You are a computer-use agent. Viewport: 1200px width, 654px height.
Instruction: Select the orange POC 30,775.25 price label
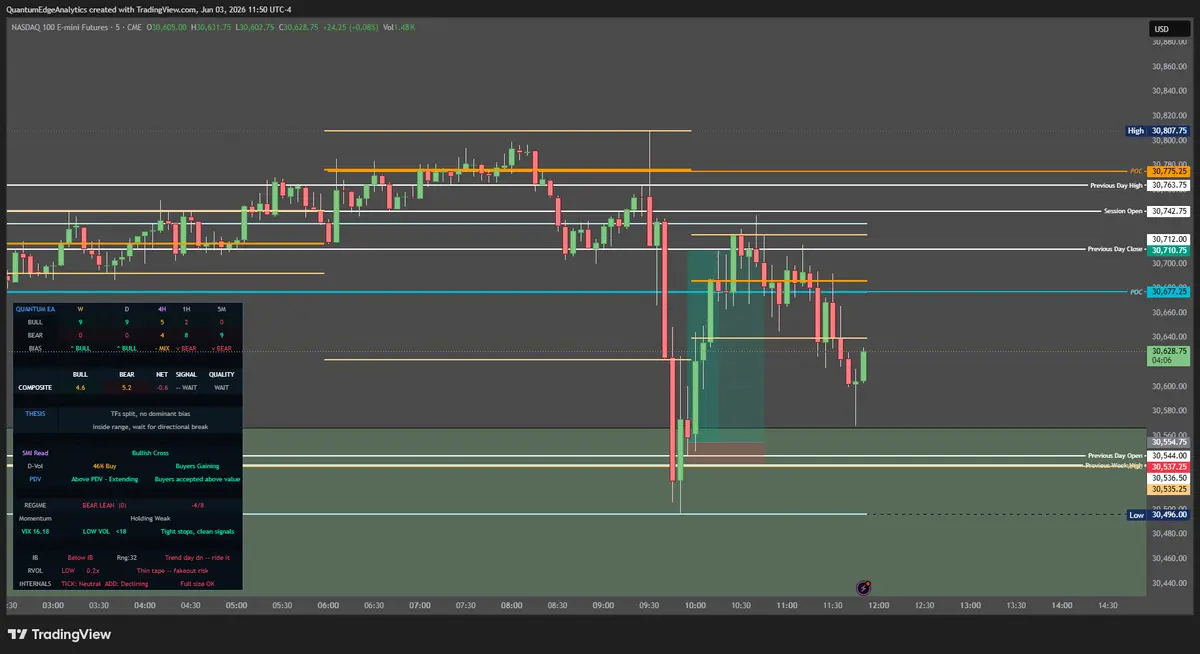[x=1167, y=171]
